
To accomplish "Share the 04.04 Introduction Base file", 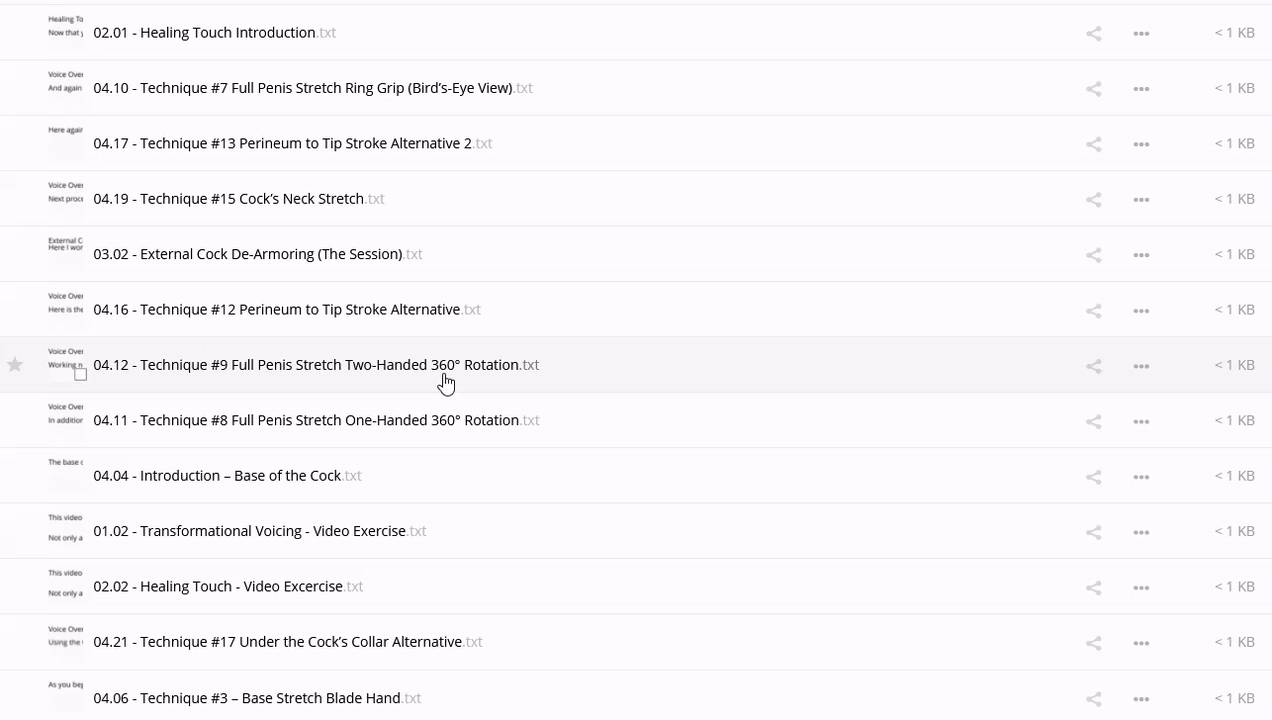I will pyautogui.click(x=1093, y=477).
